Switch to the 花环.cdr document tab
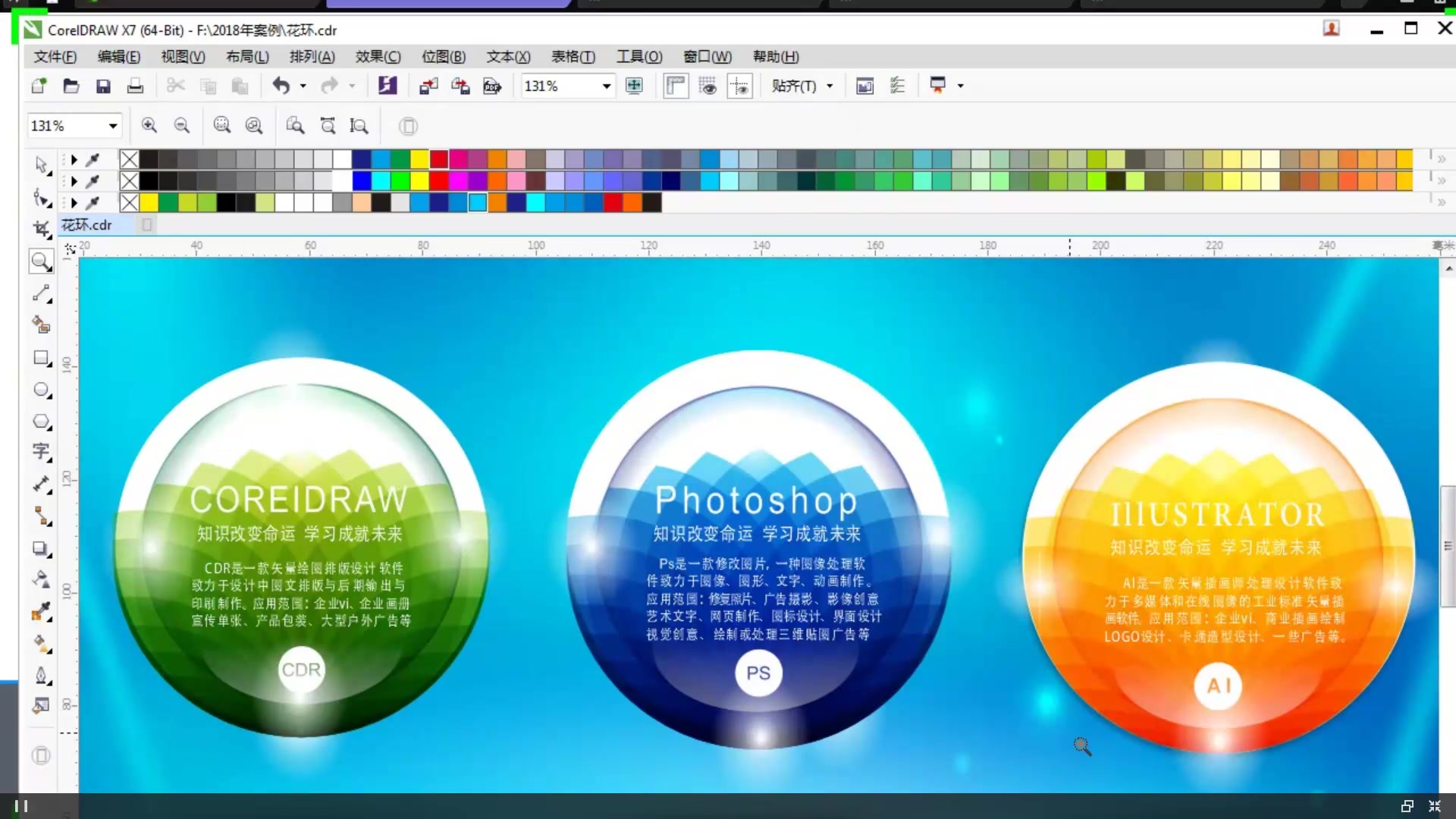This screenshot has width=1456, height=819. coord(86,225)
